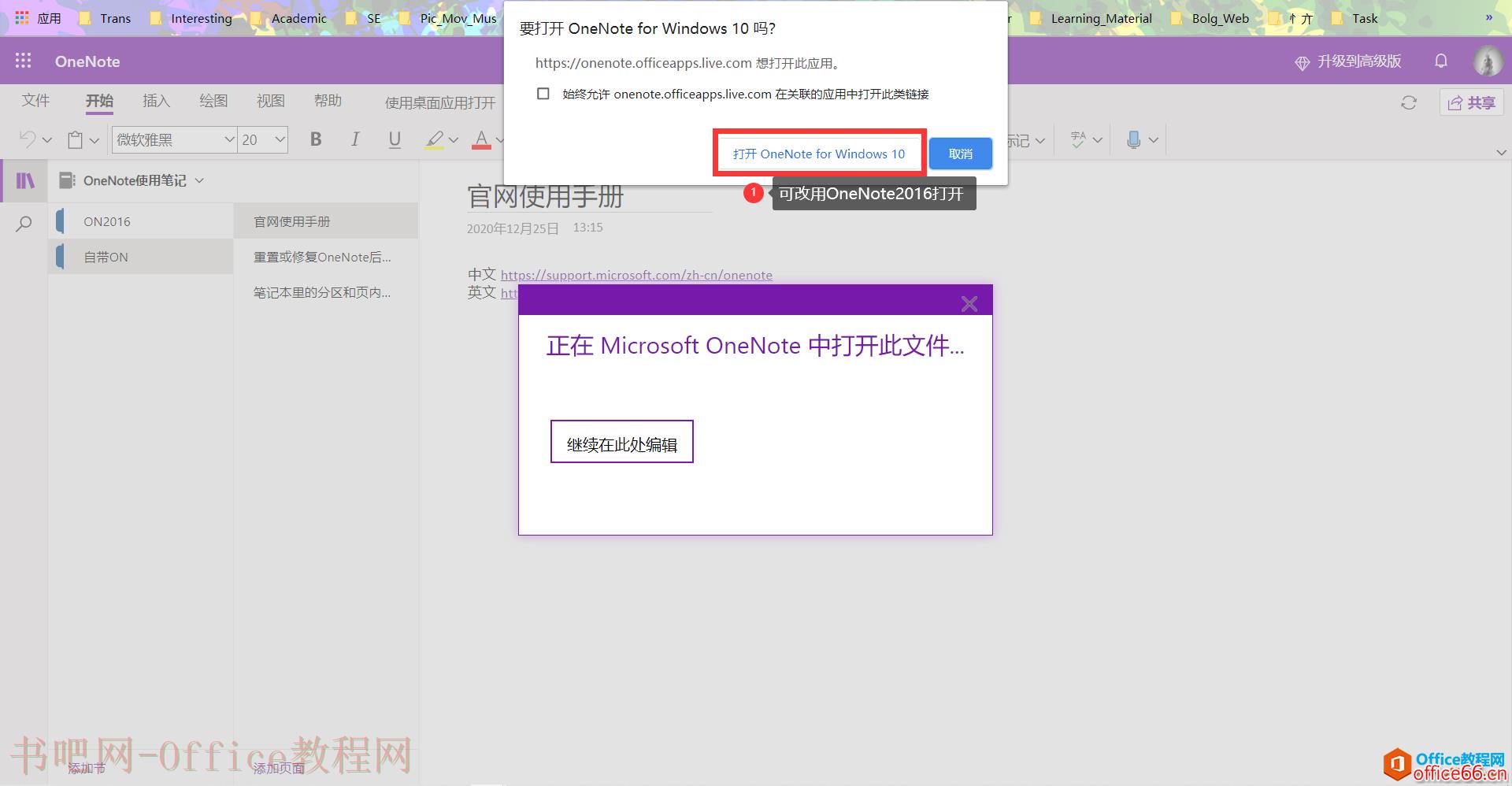Expand the paste options arrow
Screen dimensions: 1512x786
coord(94,140)
